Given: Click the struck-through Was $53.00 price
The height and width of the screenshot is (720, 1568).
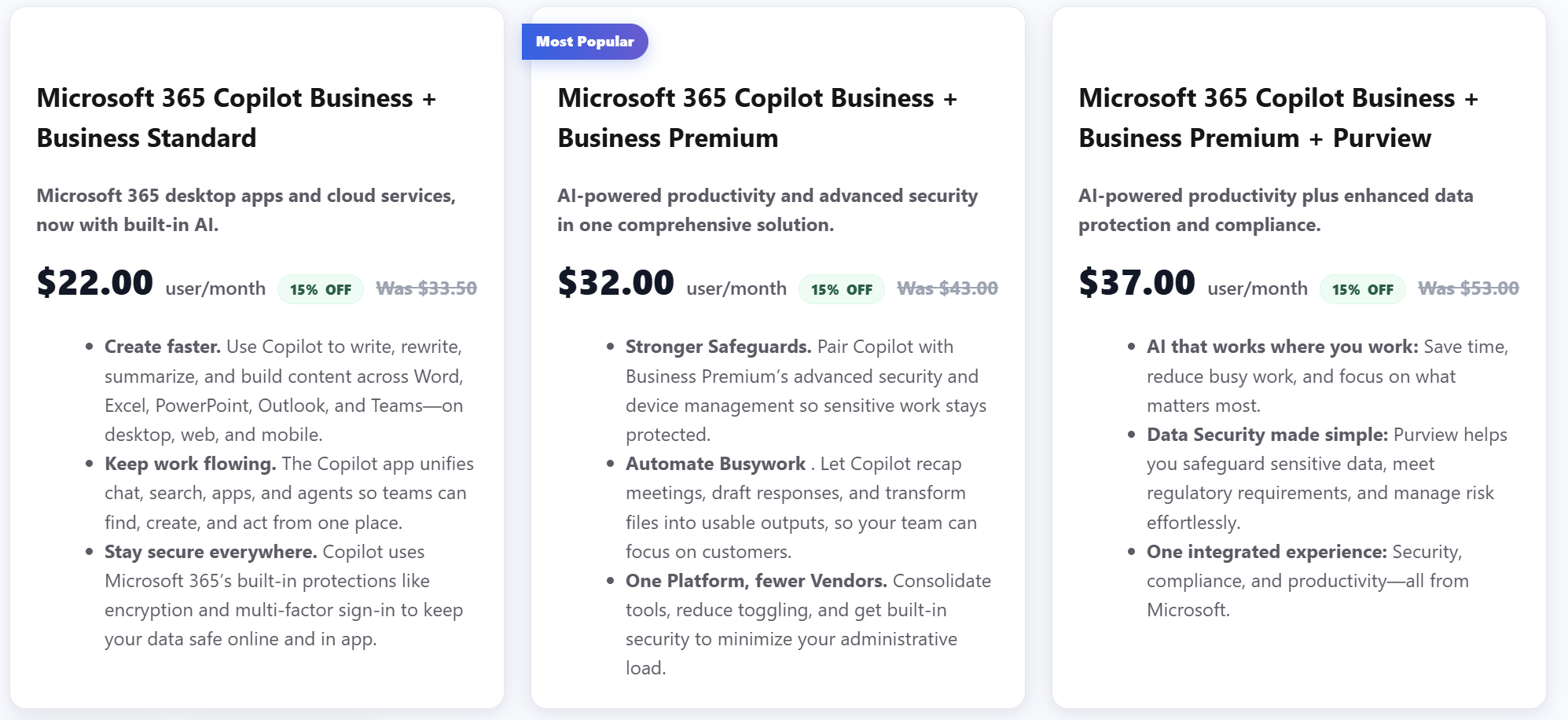Looking at the screenshot, I should tap(1469, 288).
